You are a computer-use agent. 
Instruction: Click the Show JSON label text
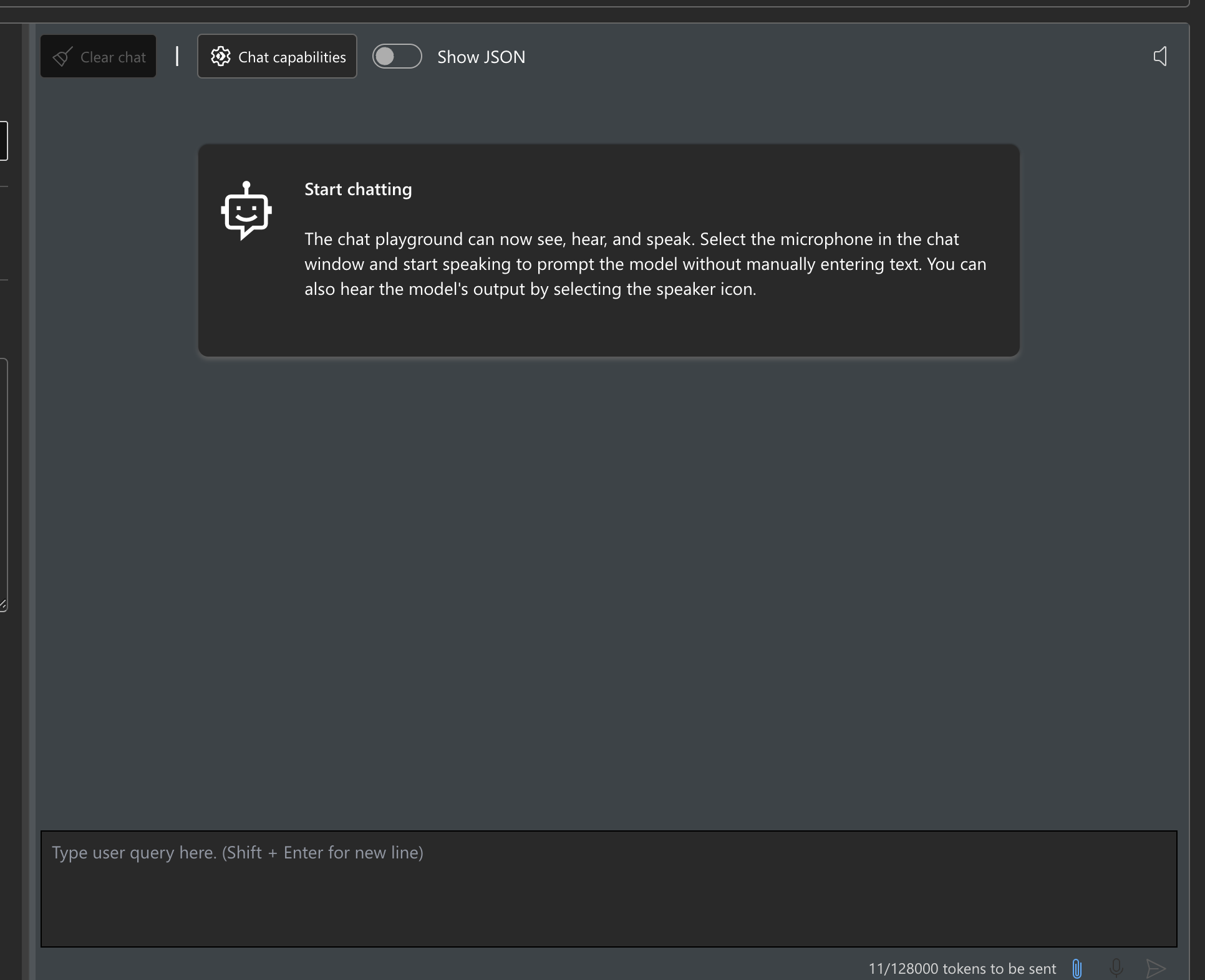[481, 57]
